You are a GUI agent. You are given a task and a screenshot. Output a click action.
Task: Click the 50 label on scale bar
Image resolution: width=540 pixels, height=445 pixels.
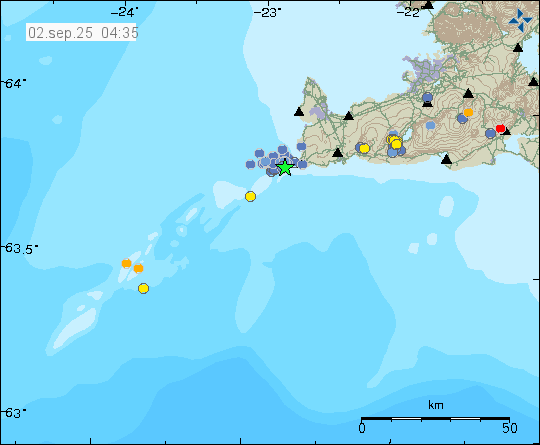pos(509,428)
